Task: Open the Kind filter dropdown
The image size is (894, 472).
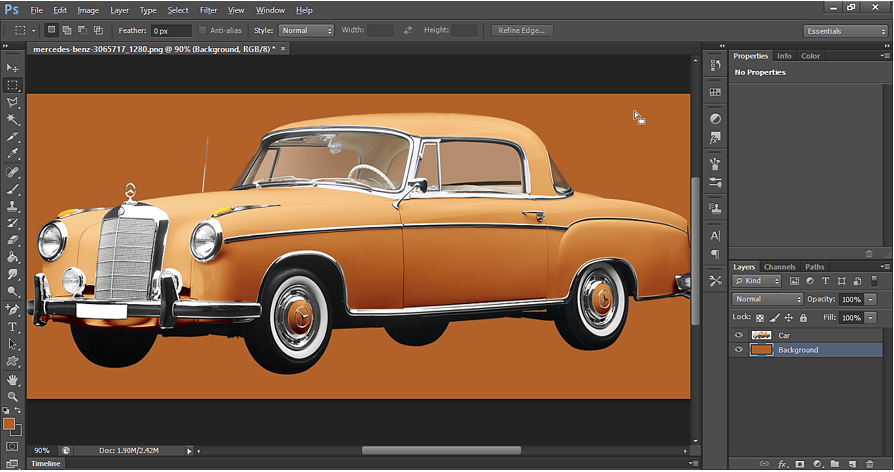Action: [757, 281]
